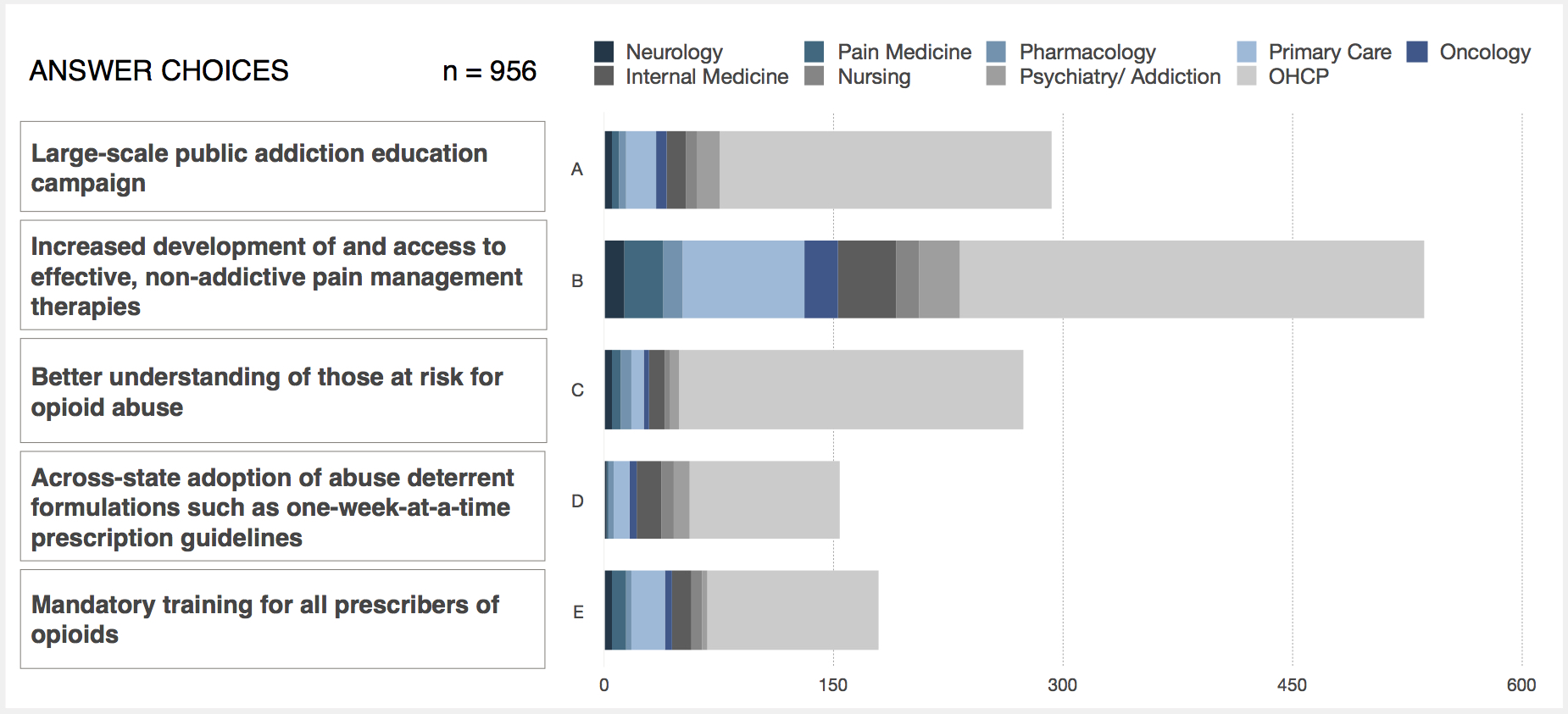Click the Neurology legend color swatch
The image size is (1568, 714).
coord(603,52)
